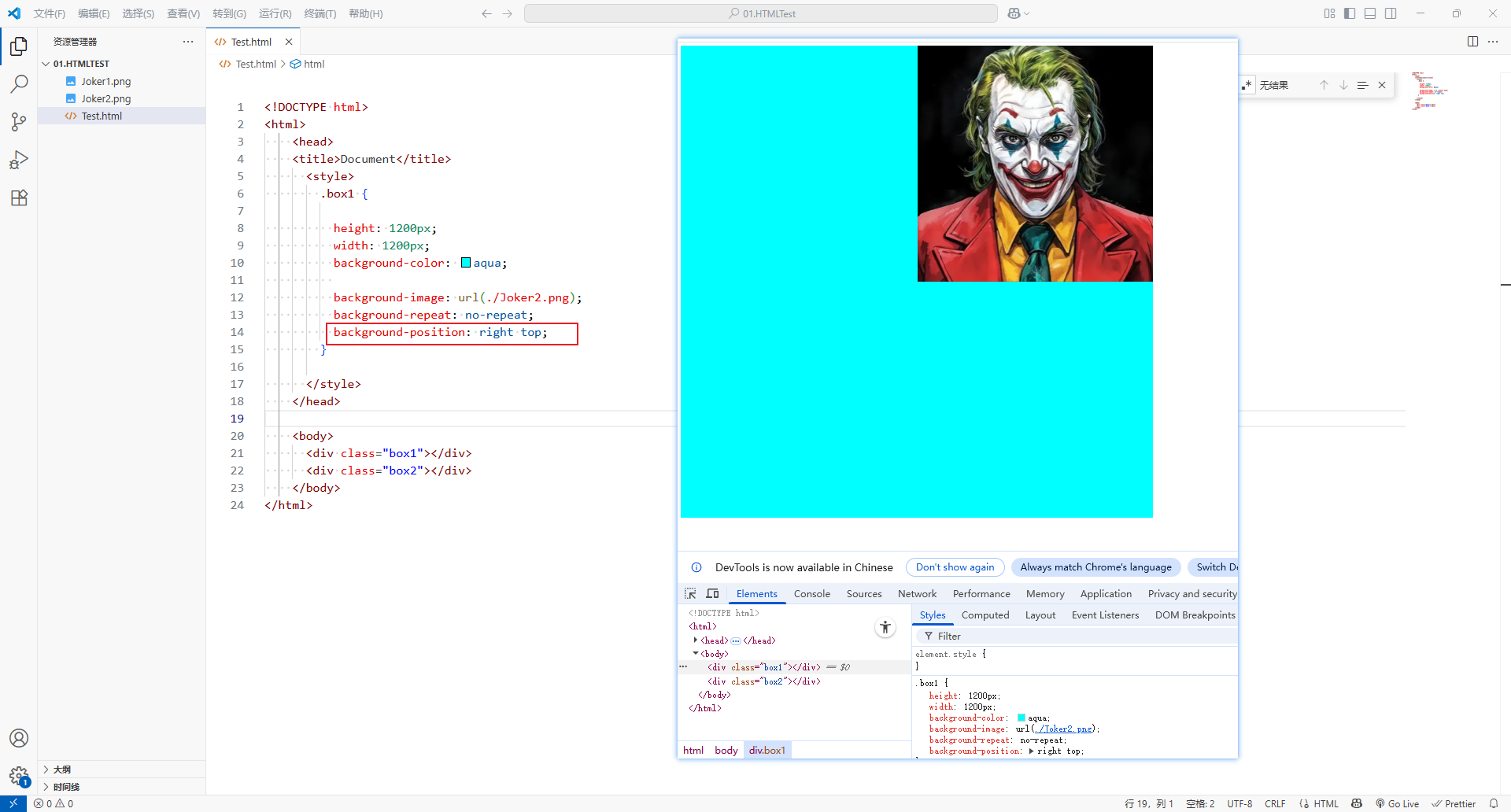Go to previous match in find widget
Screen dimensions: 1511x812
[1324, 85]
